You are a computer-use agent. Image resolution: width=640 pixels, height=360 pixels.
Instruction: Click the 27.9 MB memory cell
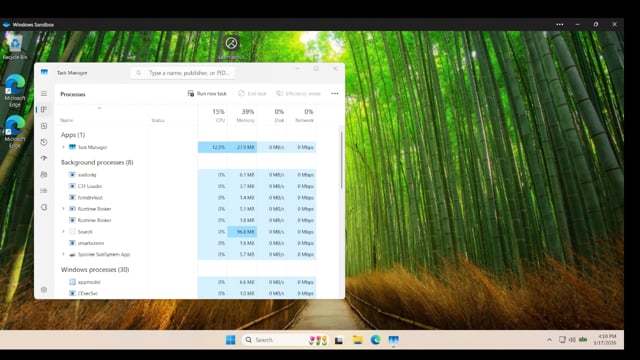pos(242,147)
